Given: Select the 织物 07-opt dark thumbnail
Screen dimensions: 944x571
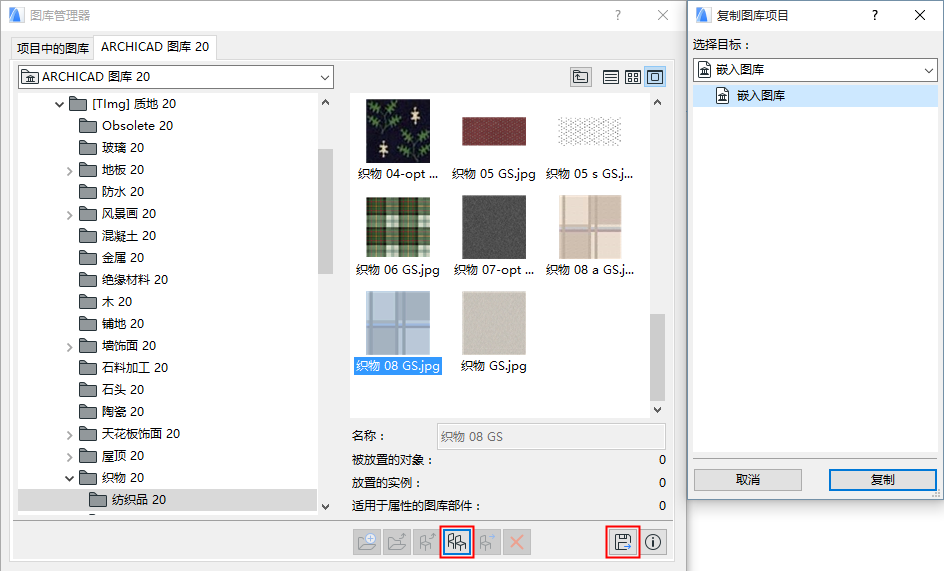Looking at the screenshot, I should pos(494,227).
